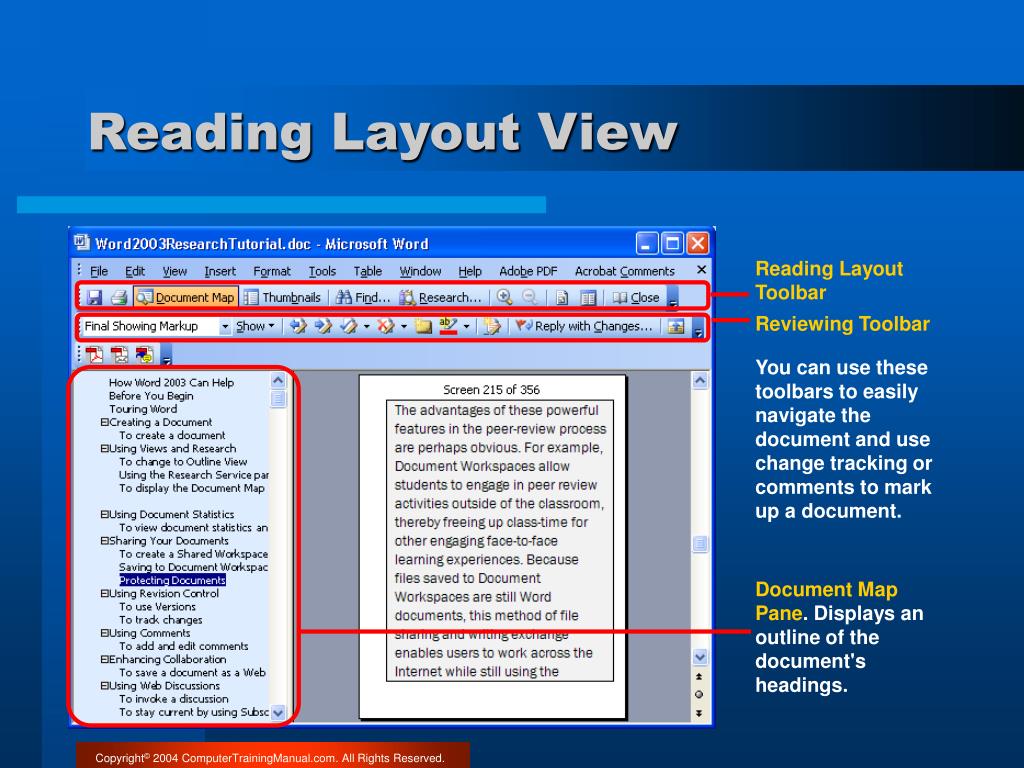Select Protecting Documents in Document Map
Image resolution: width=1024 pixels, height=768 pixels.
tap(172, 581)
